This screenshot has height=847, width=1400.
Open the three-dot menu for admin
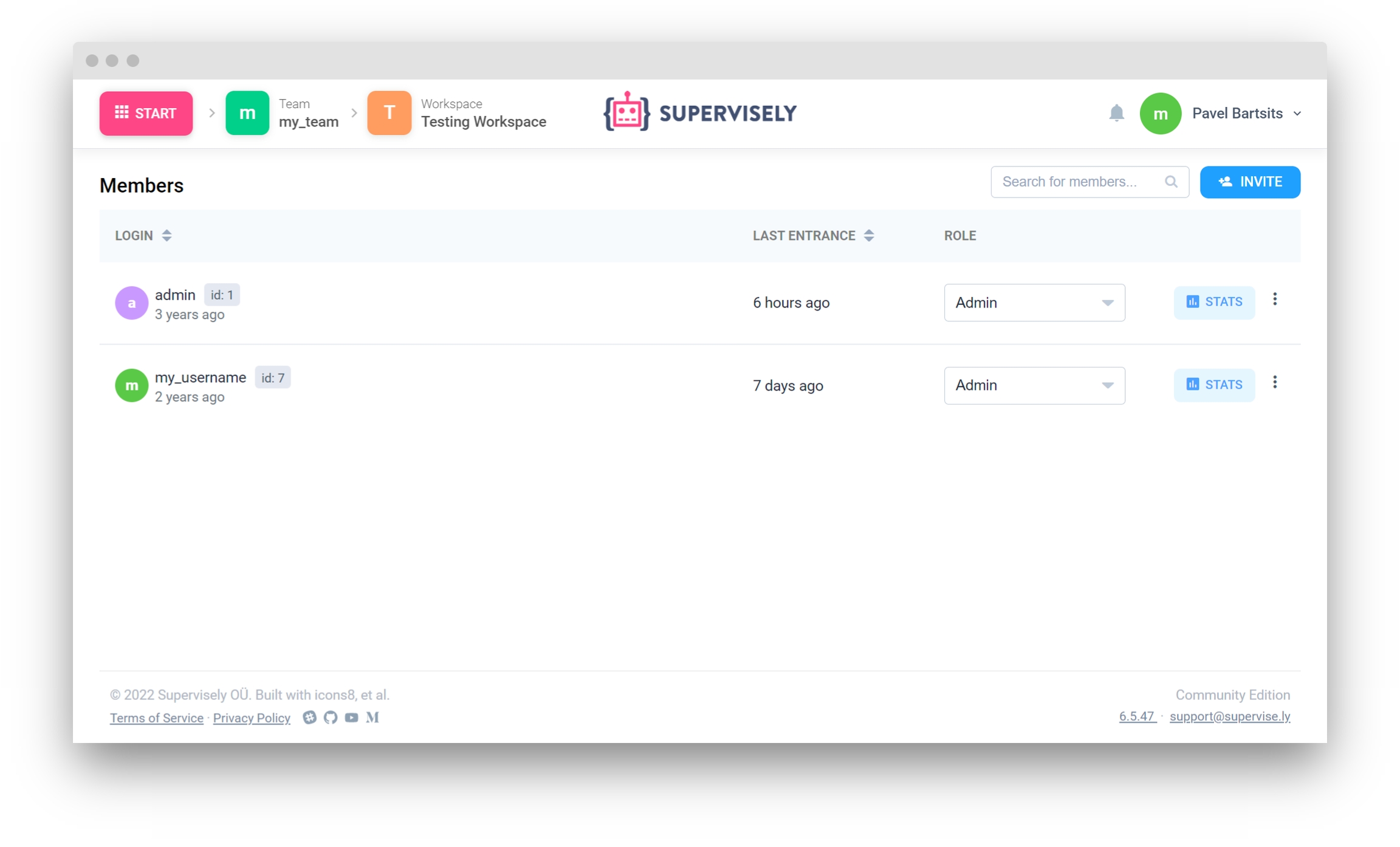tap(1275, 300)
